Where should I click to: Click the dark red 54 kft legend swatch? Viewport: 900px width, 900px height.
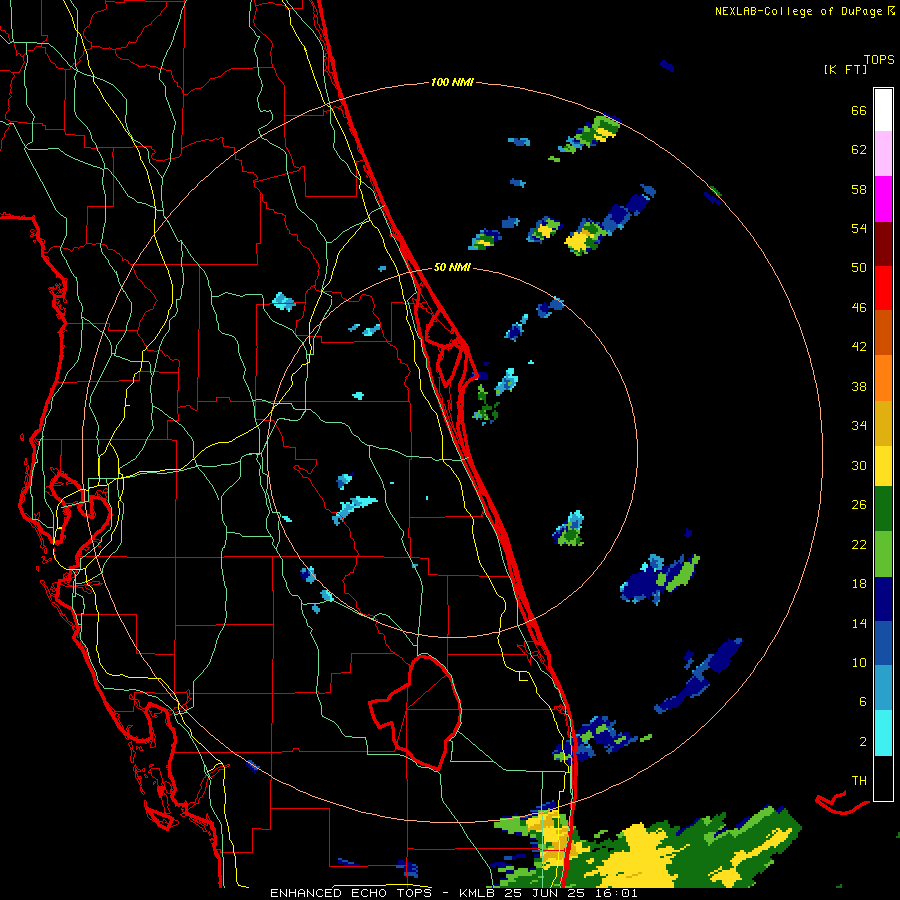tap(883, 243)
